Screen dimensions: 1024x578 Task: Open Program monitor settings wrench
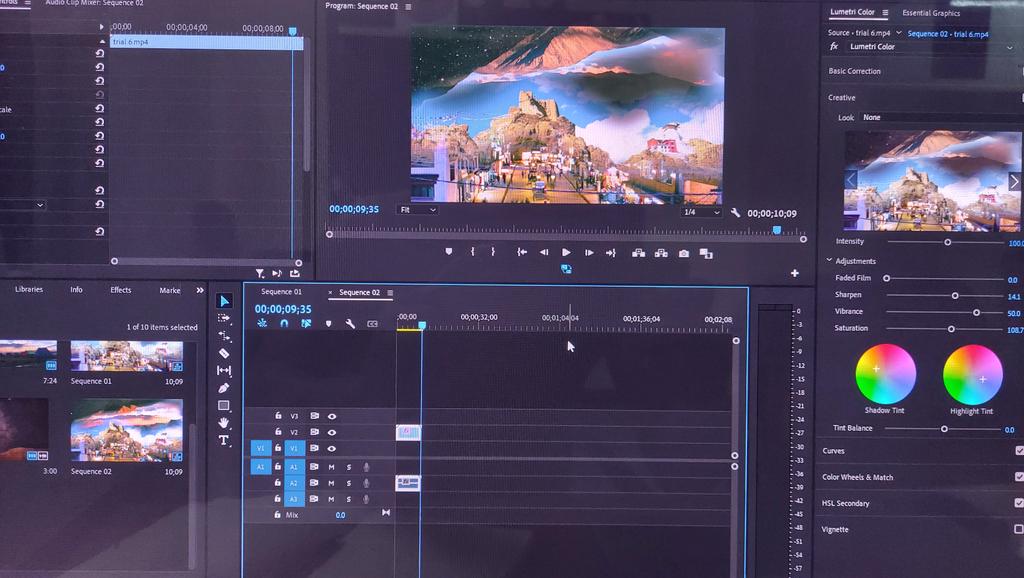(x=735, y=213)
